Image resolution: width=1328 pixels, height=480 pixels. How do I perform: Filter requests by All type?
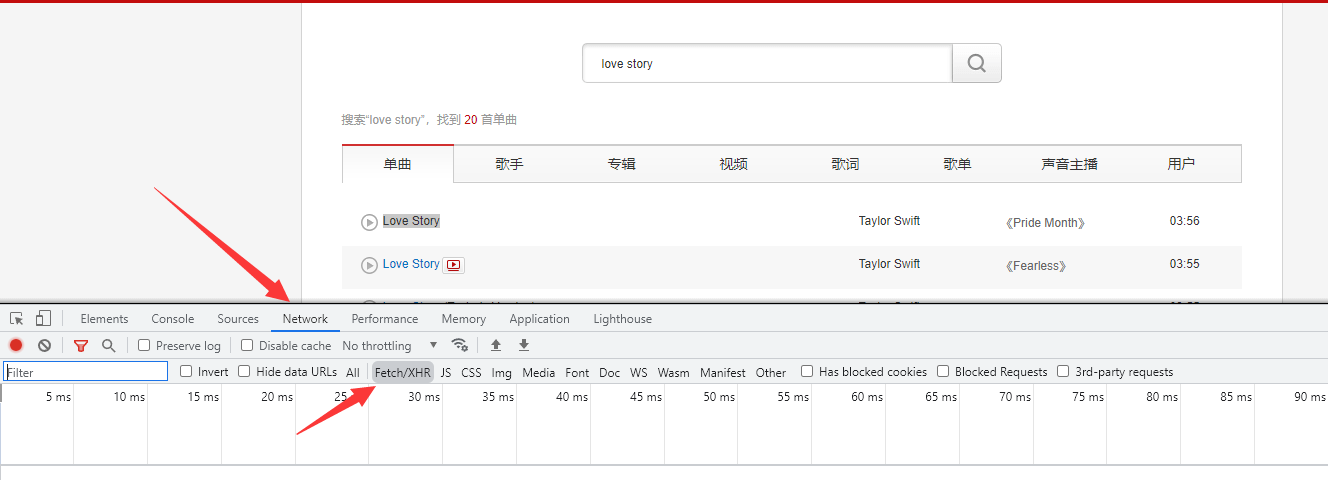tap(353, 372)
